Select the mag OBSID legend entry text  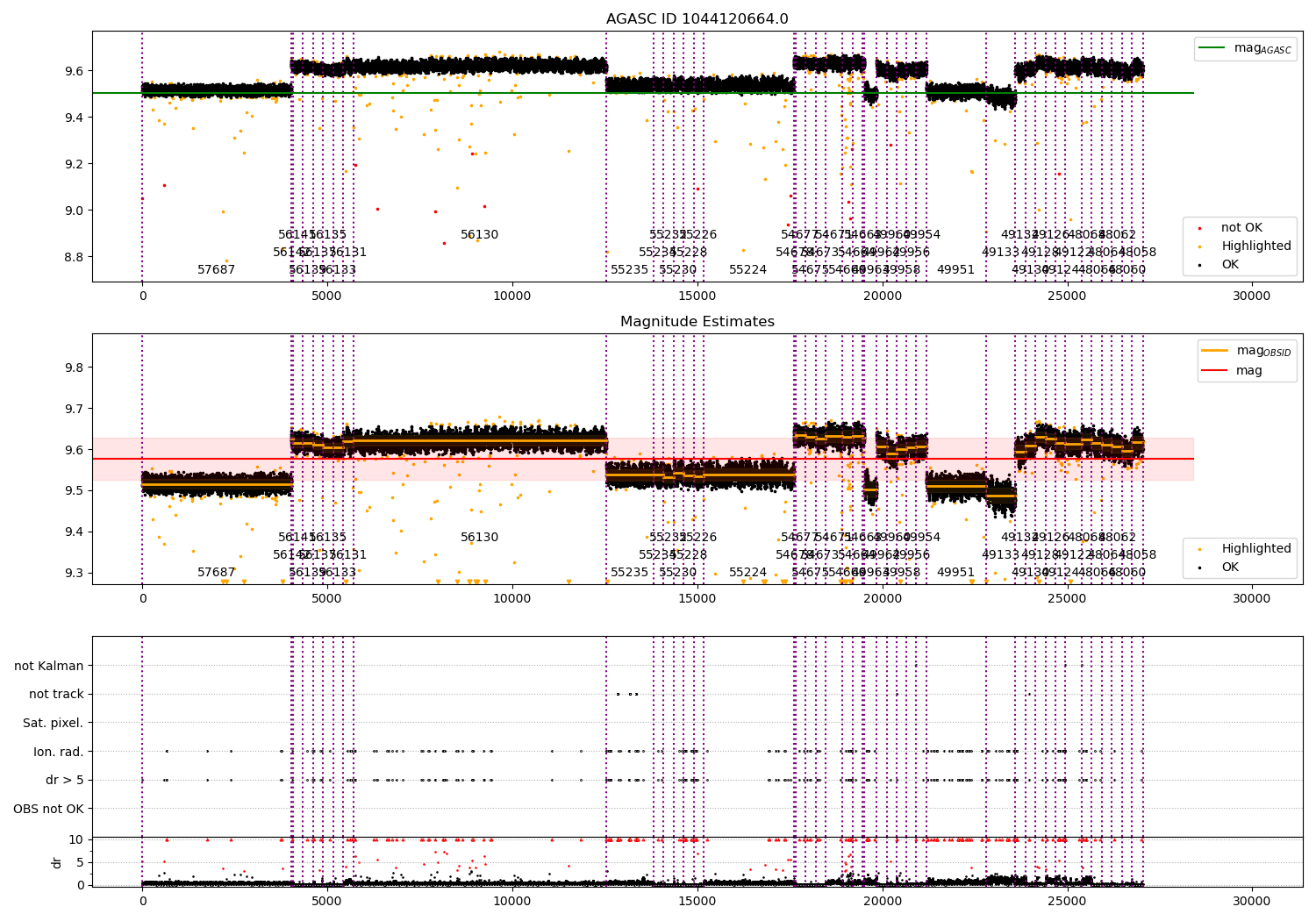(1264, 351)
